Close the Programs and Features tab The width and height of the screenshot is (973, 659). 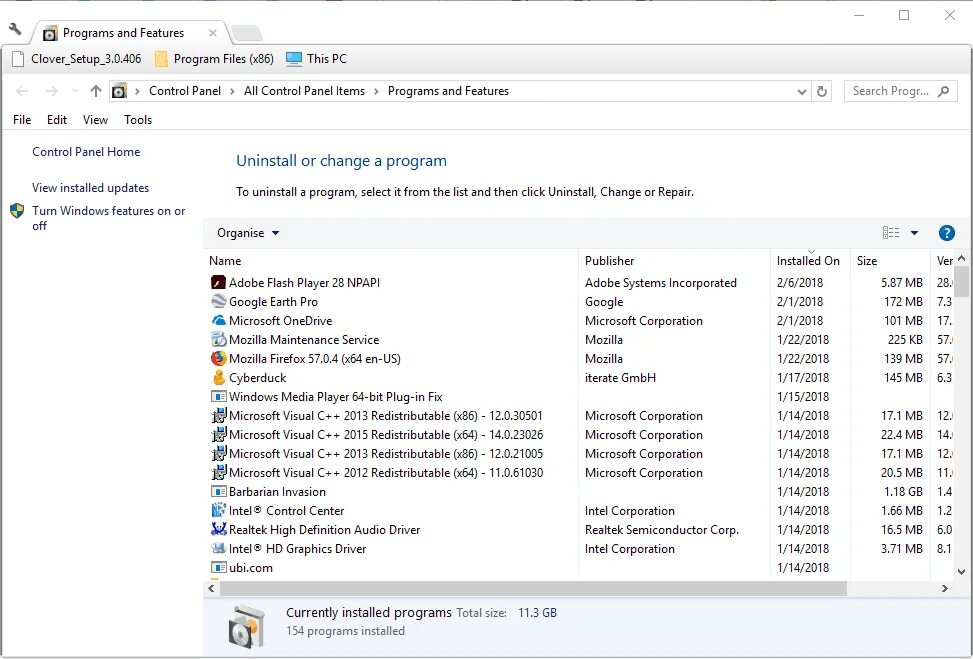point(213,33)
